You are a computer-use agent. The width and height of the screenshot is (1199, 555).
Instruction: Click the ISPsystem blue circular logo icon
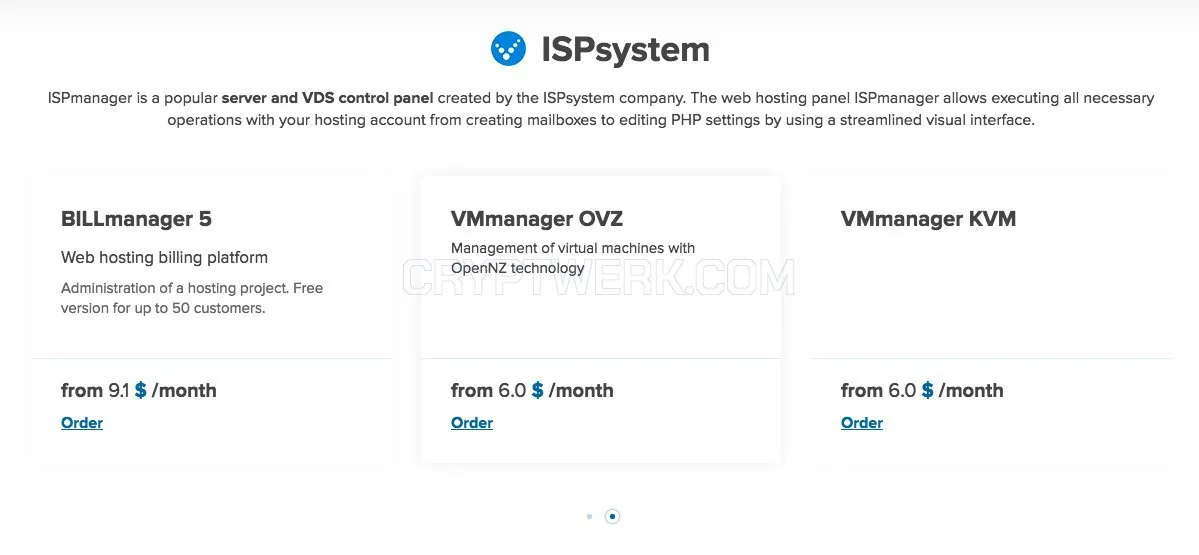(x=508, y=48)
